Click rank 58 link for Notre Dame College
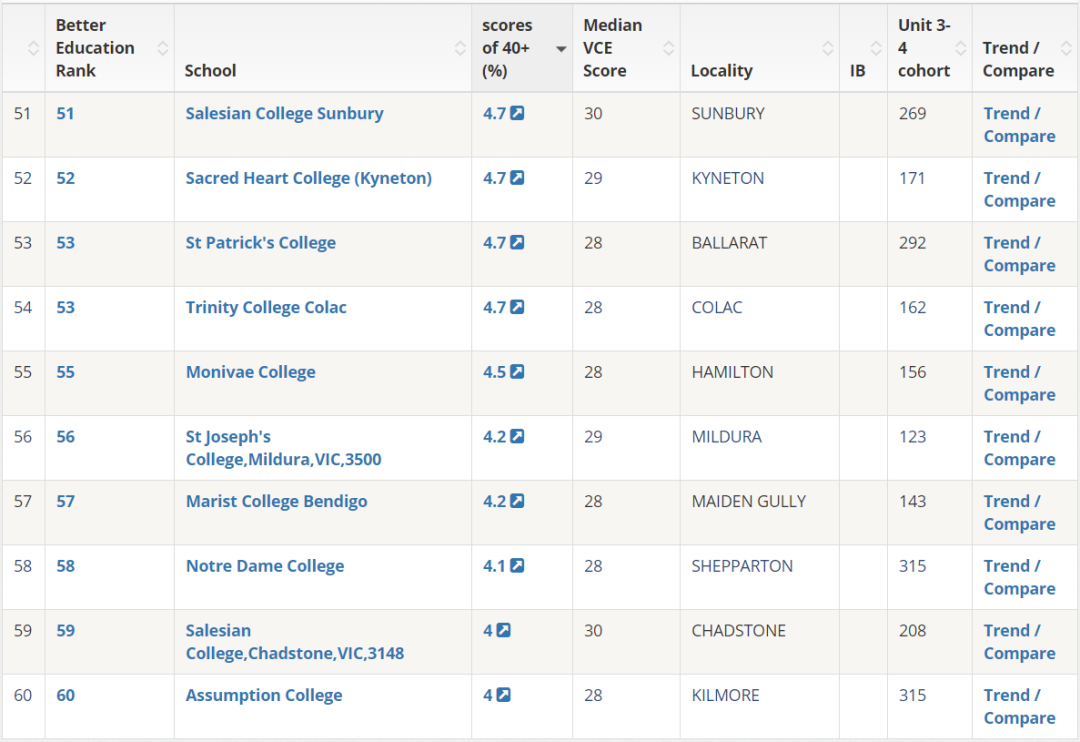Viewport: 1080px width, 742px height. (x=65, y=566)
